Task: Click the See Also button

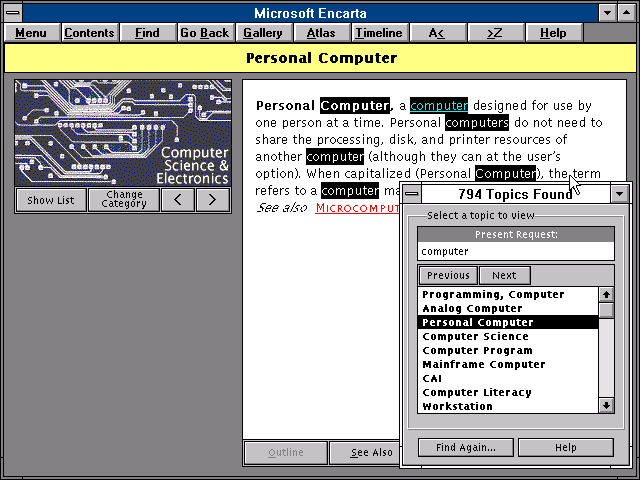Action: click(x=364, y=452)
